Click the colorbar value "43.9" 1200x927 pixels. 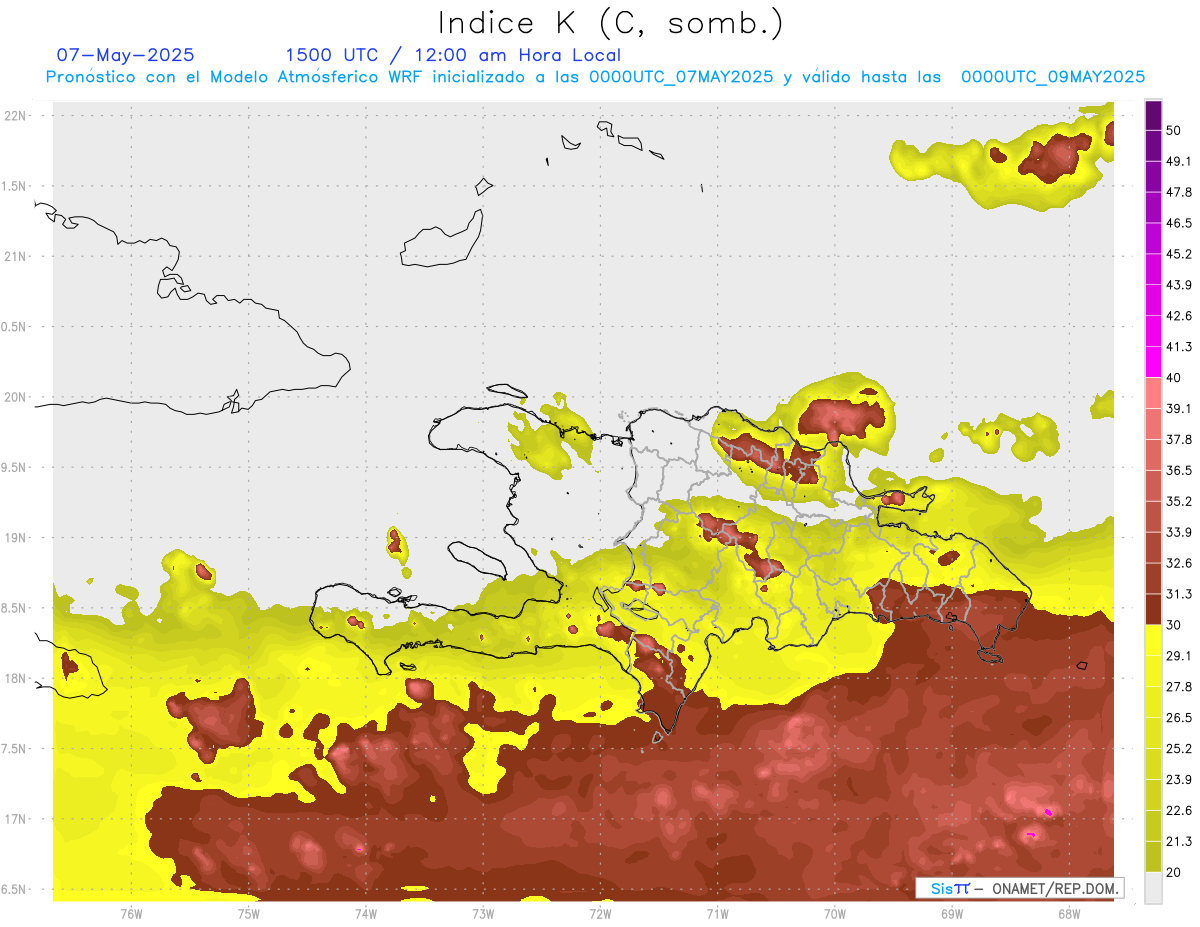pos(1179,285)
